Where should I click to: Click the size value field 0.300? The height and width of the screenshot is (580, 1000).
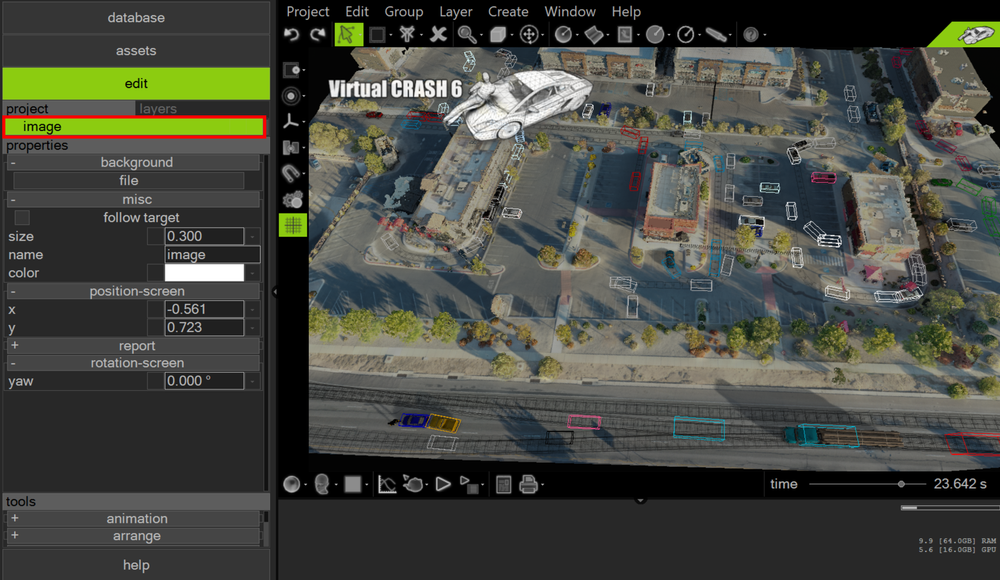coord(204,236)
